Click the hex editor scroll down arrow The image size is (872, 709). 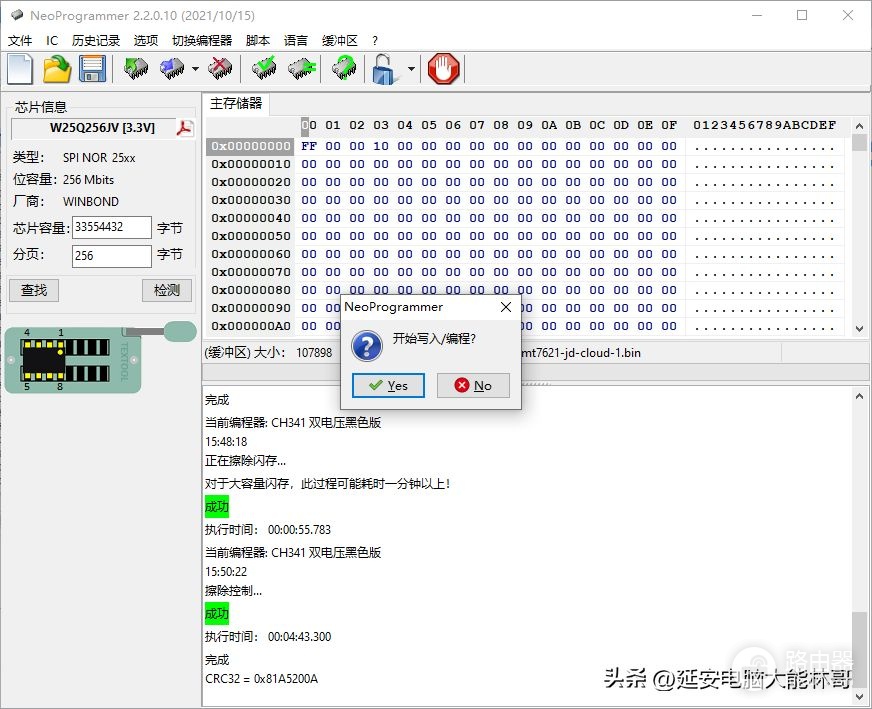tap(859, 329)
